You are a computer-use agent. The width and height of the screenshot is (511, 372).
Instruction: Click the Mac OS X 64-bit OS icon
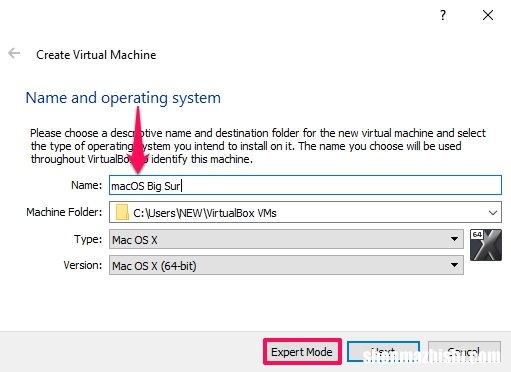[x=486, y=245]
